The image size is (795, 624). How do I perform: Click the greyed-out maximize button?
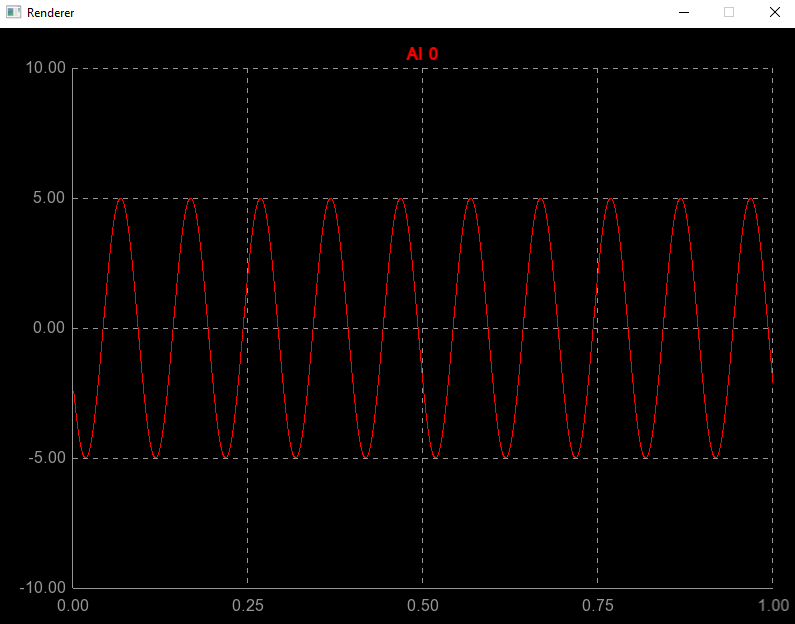click(729, 13)
